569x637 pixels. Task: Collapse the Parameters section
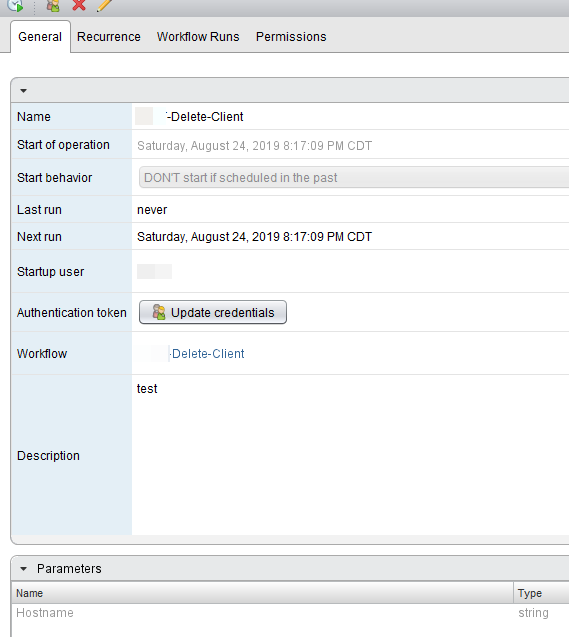(24, 569)
